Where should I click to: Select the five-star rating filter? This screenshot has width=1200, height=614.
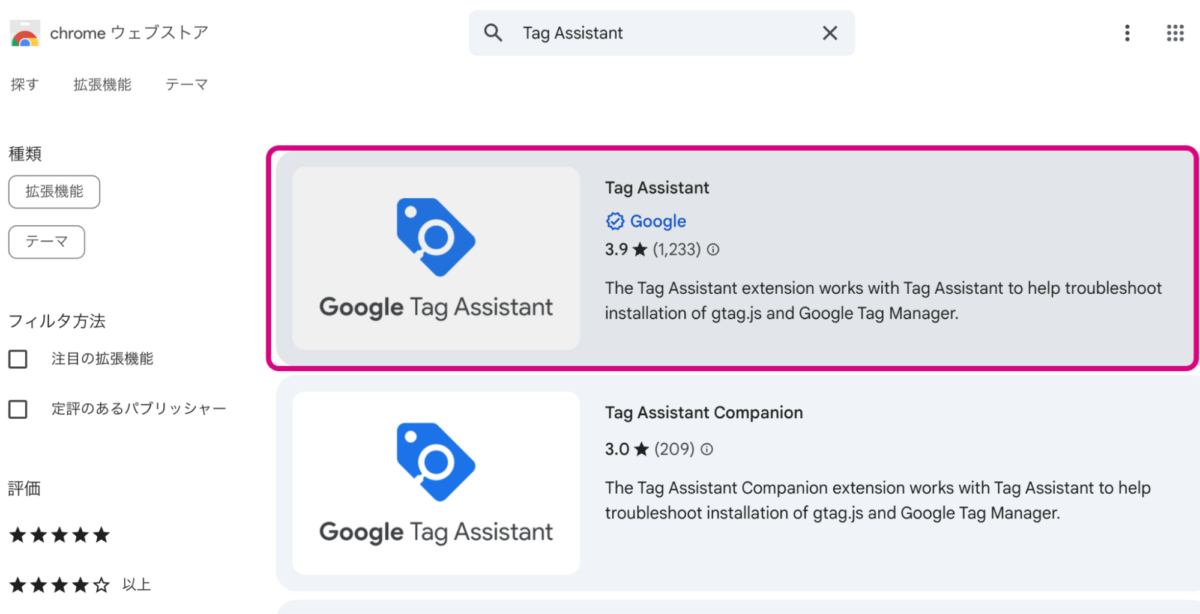point(59,535)
